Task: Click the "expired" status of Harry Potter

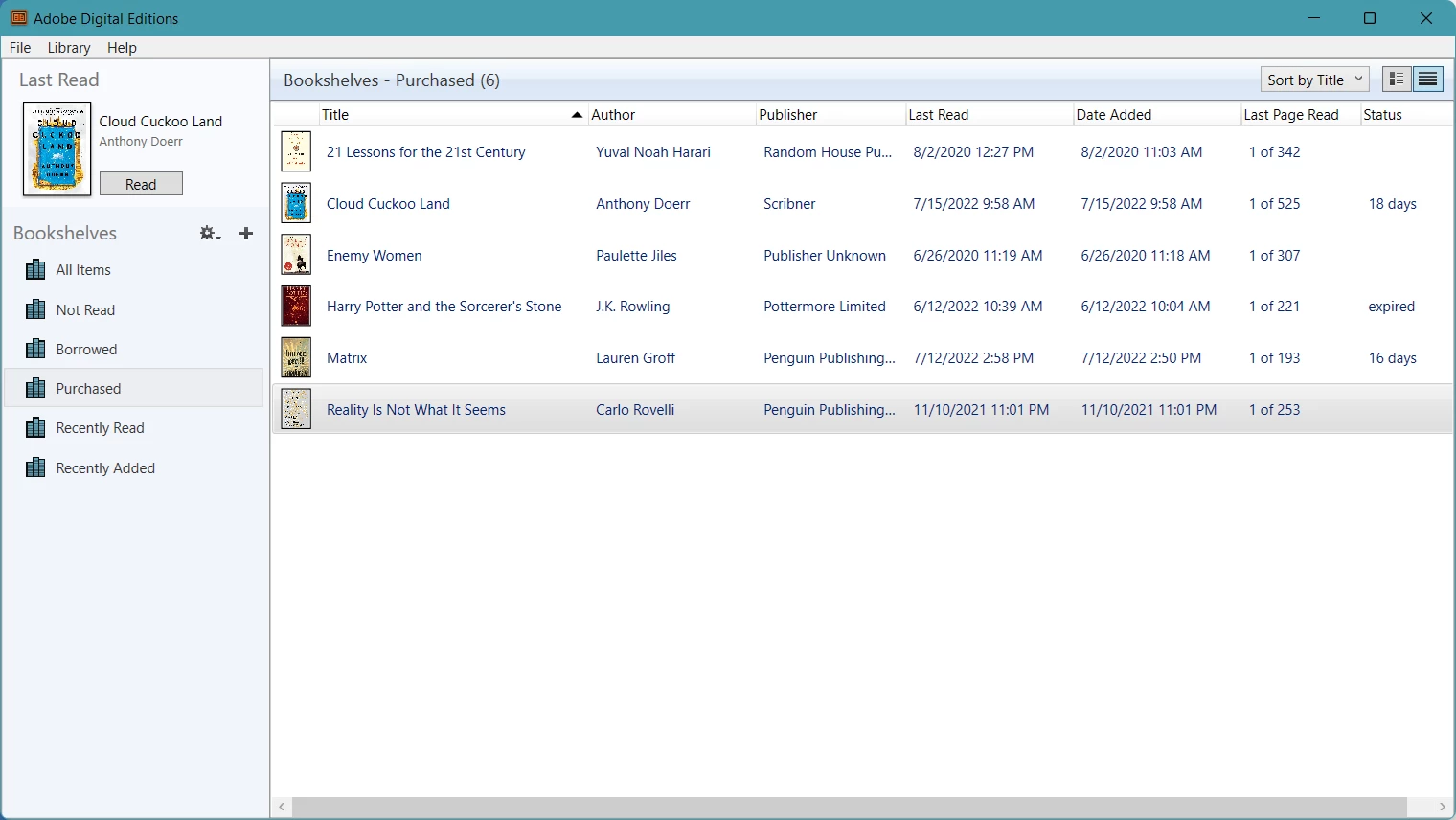Action: click(x=1392, y=307)
